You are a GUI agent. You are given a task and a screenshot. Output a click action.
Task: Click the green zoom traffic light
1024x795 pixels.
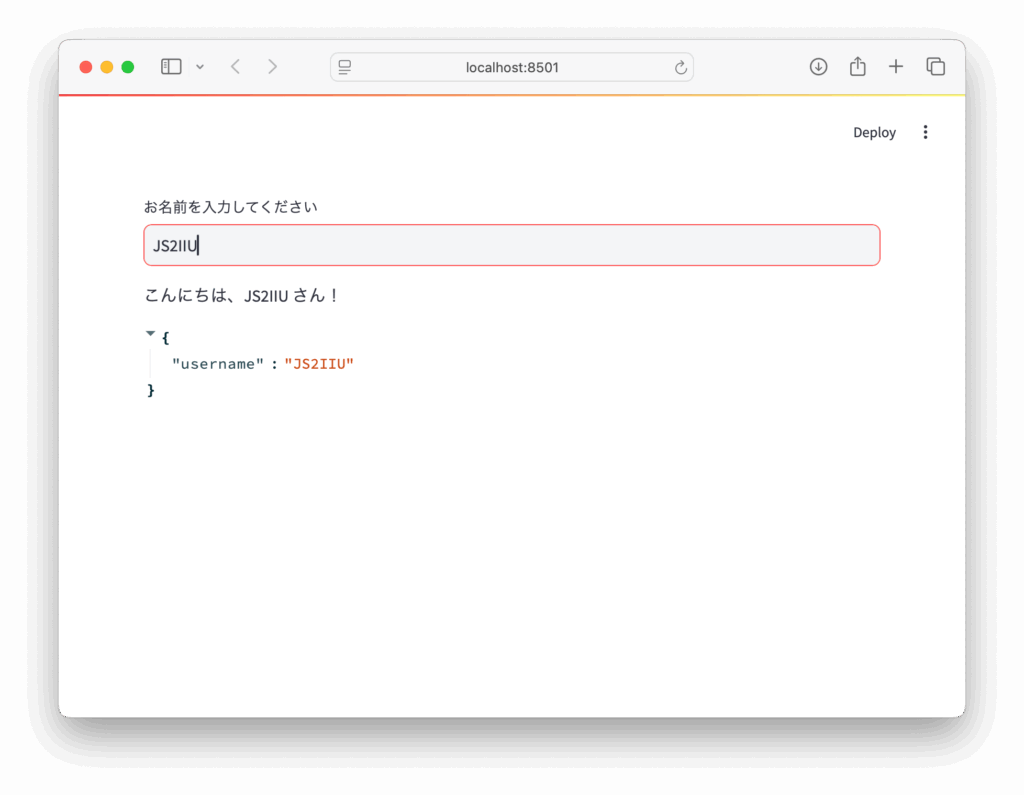point(128,66)
